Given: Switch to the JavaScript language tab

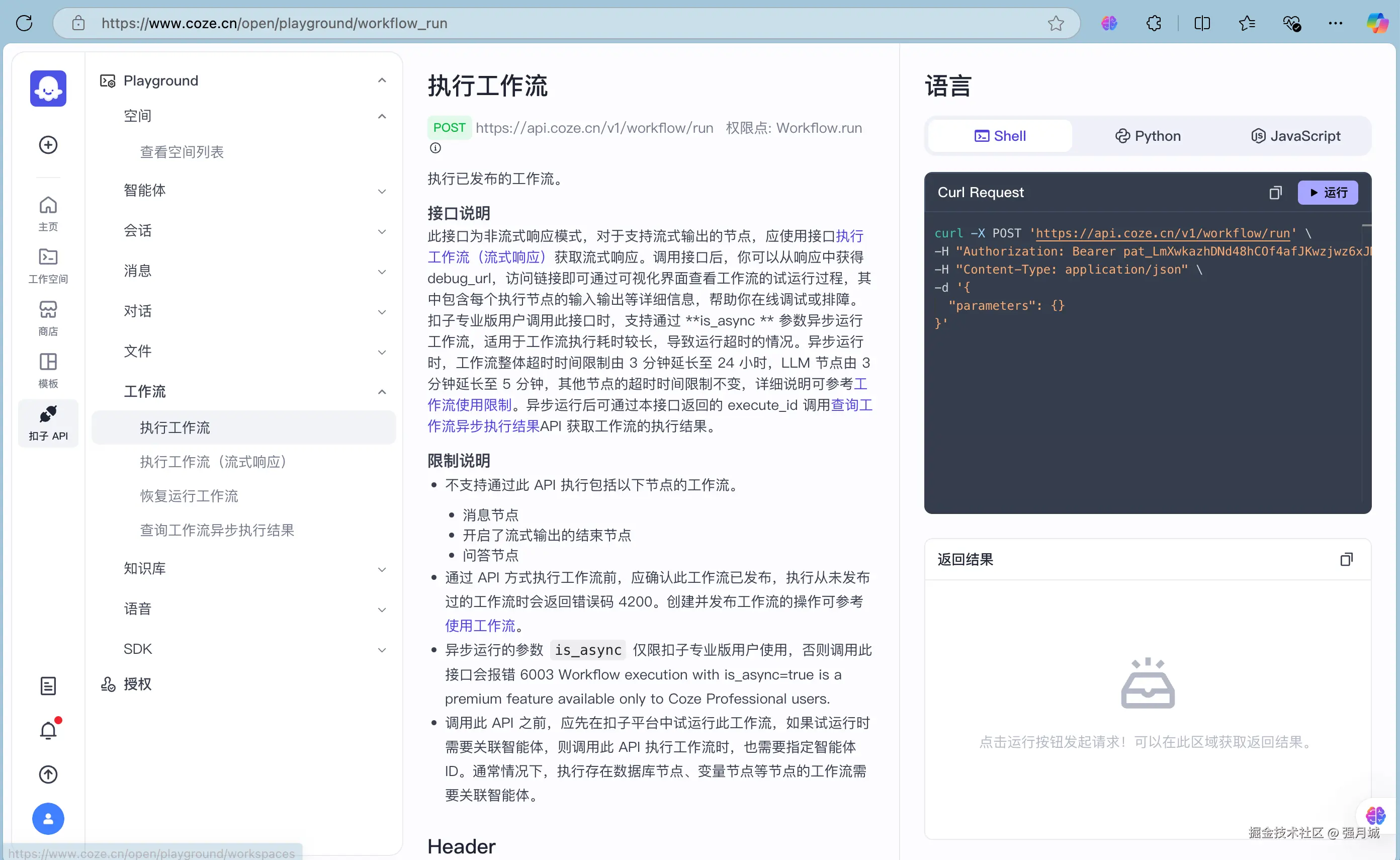Looking at the screenshot, I should [1295, 136].
